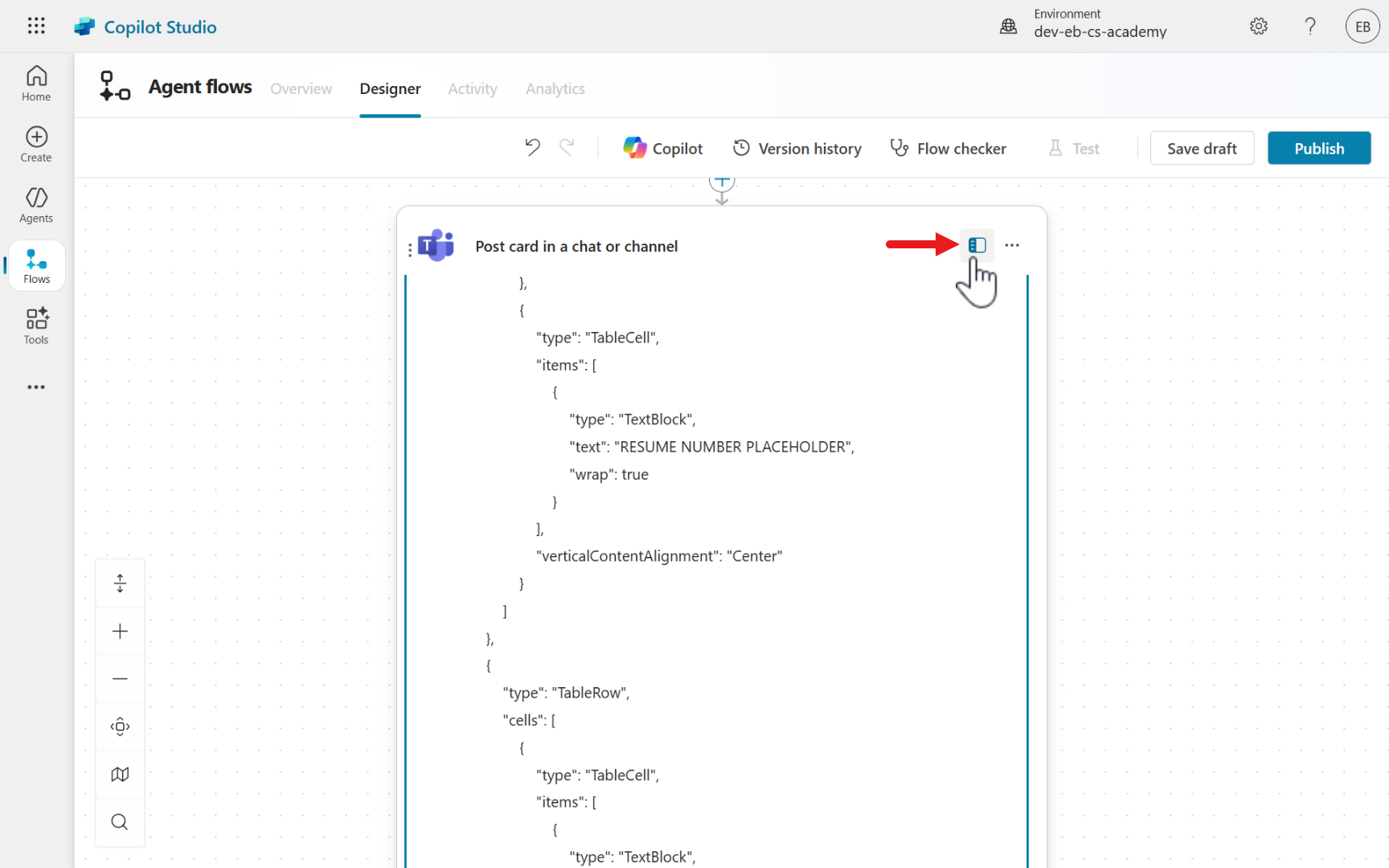Open Copilot from the designer toolbar
1389x868 pixels.
click(663, 148)
